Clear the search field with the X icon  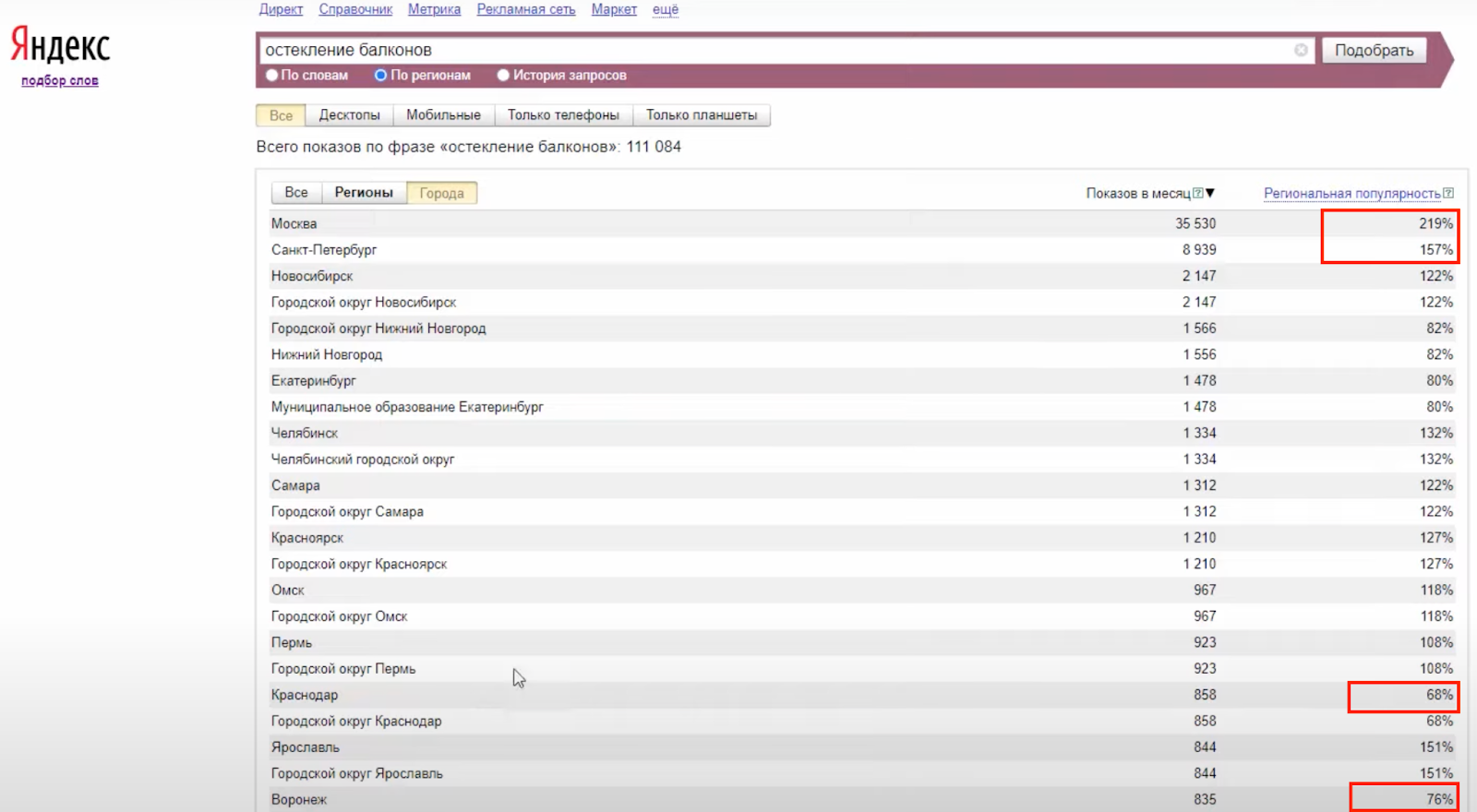pyautogui.click(x=1301, y=50)
